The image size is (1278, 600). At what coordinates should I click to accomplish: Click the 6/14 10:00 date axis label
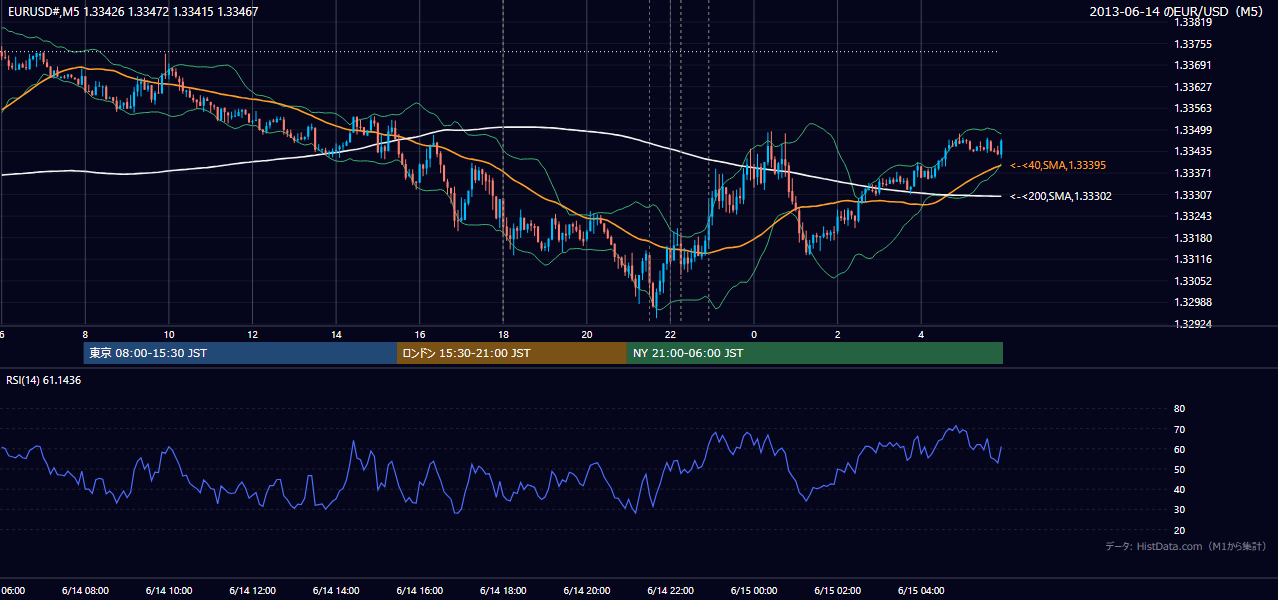169,590
